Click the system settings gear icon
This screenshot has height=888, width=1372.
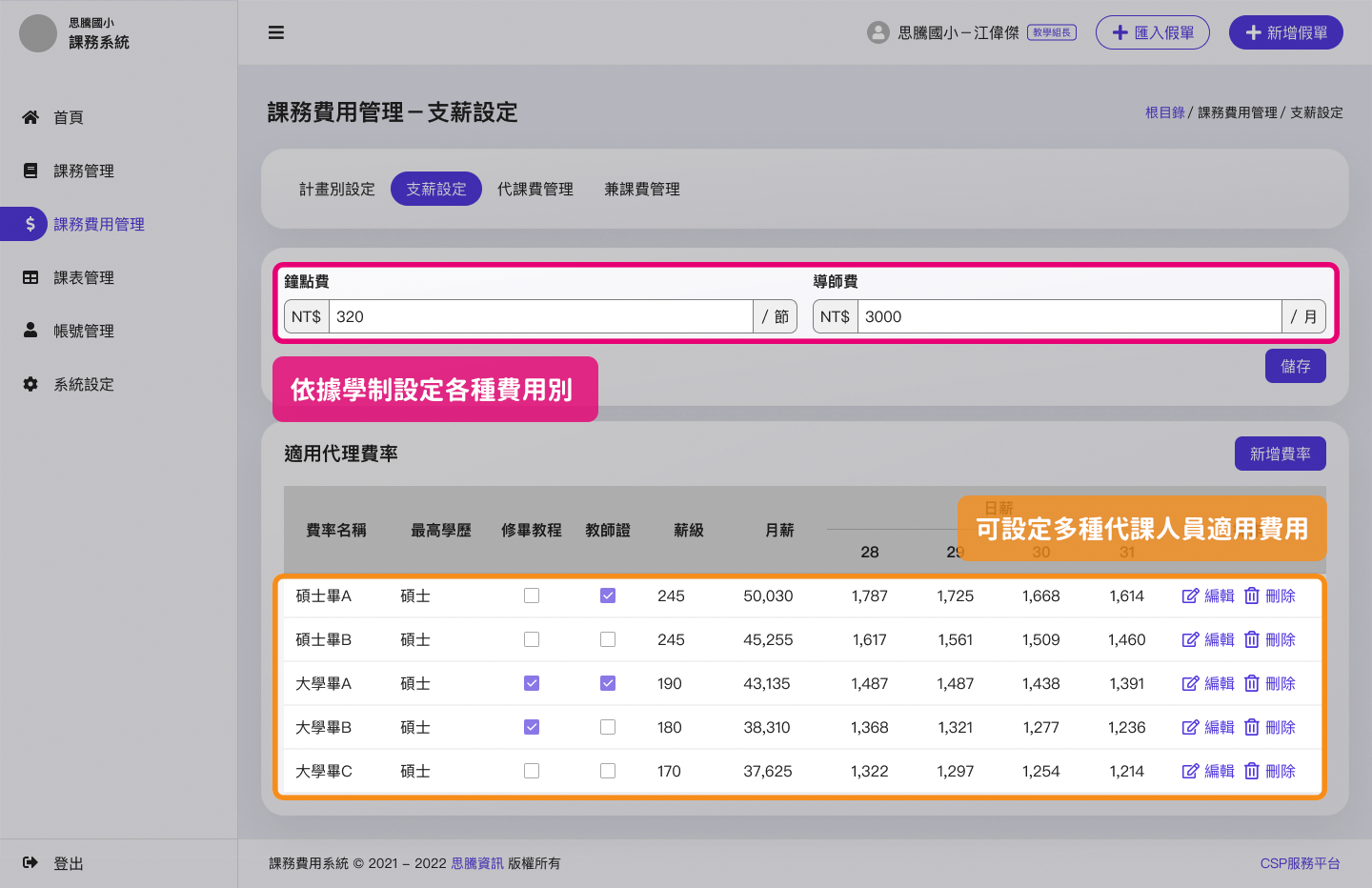(x=30, y=384)
